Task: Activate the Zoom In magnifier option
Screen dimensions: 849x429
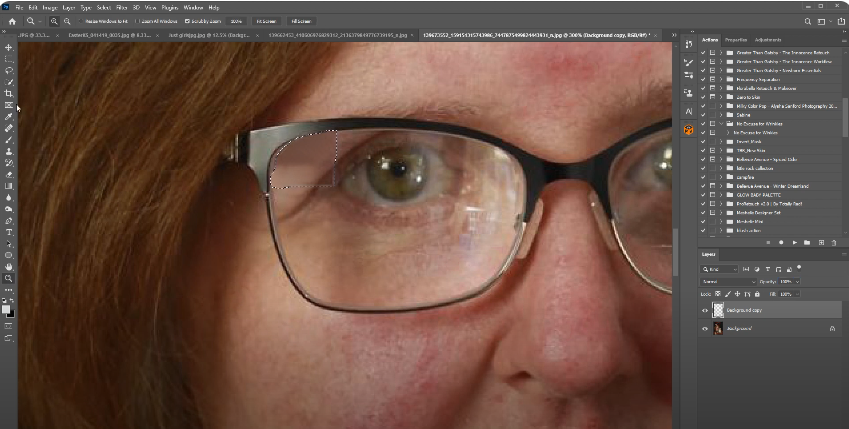Action: coord(54,21)
